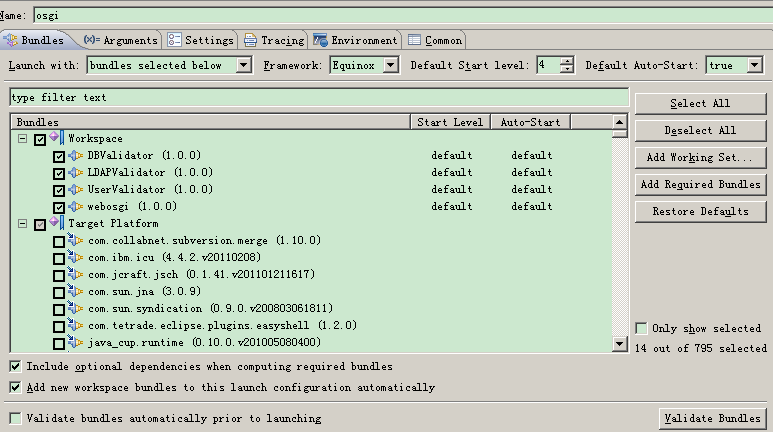Click the Default Start level field
Screen dimensions: 773x432
click(x=549, y=65)
